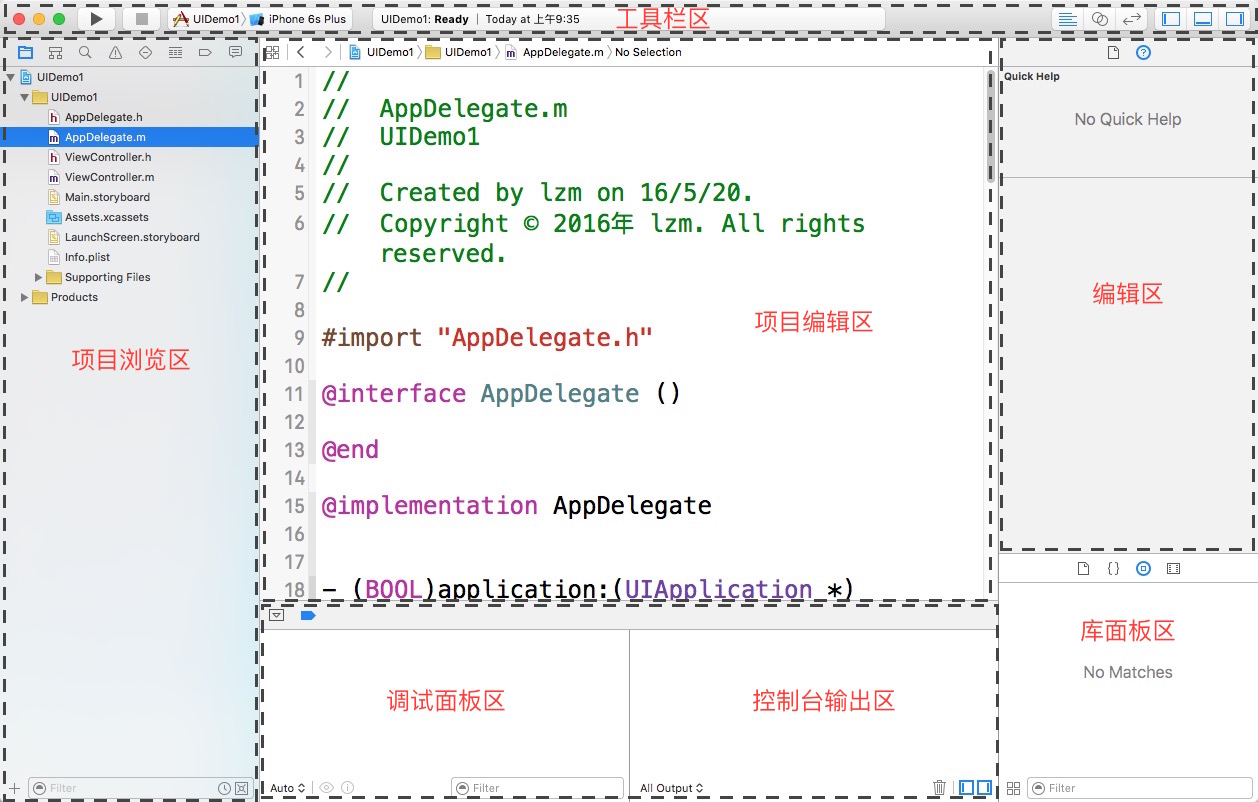Select the Search navigator icon
The image size is (1258, 802).
coord(85,52)
